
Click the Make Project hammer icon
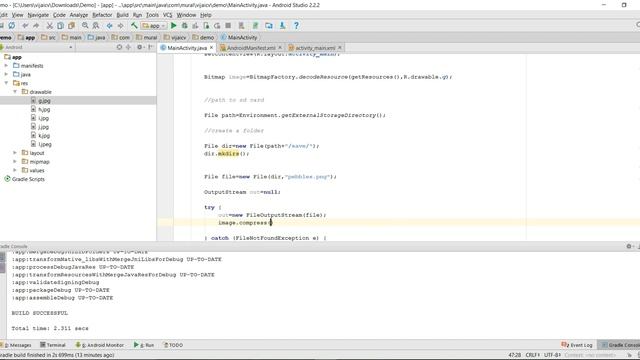[x=134, y=25]
